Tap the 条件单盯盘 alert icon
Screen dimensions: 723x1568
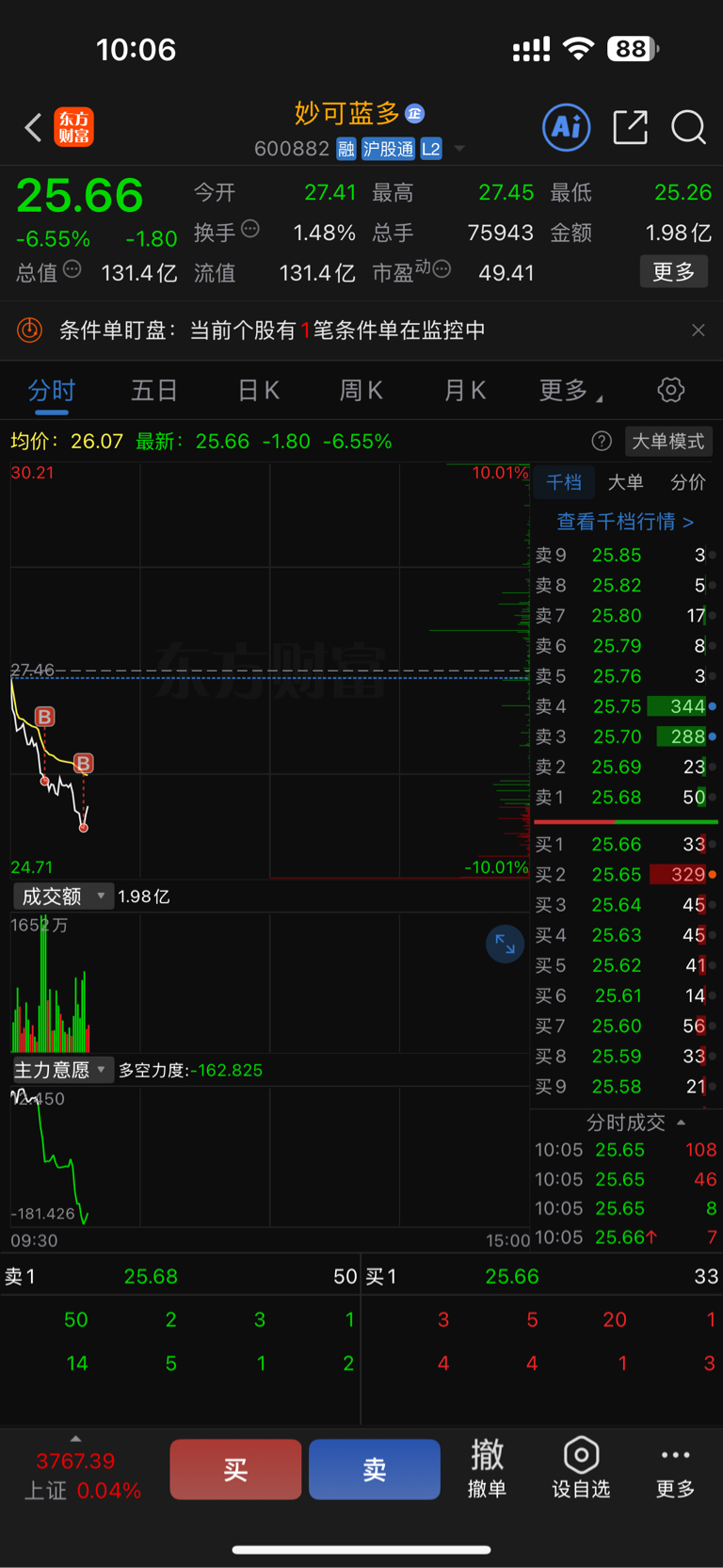[30, 330]
